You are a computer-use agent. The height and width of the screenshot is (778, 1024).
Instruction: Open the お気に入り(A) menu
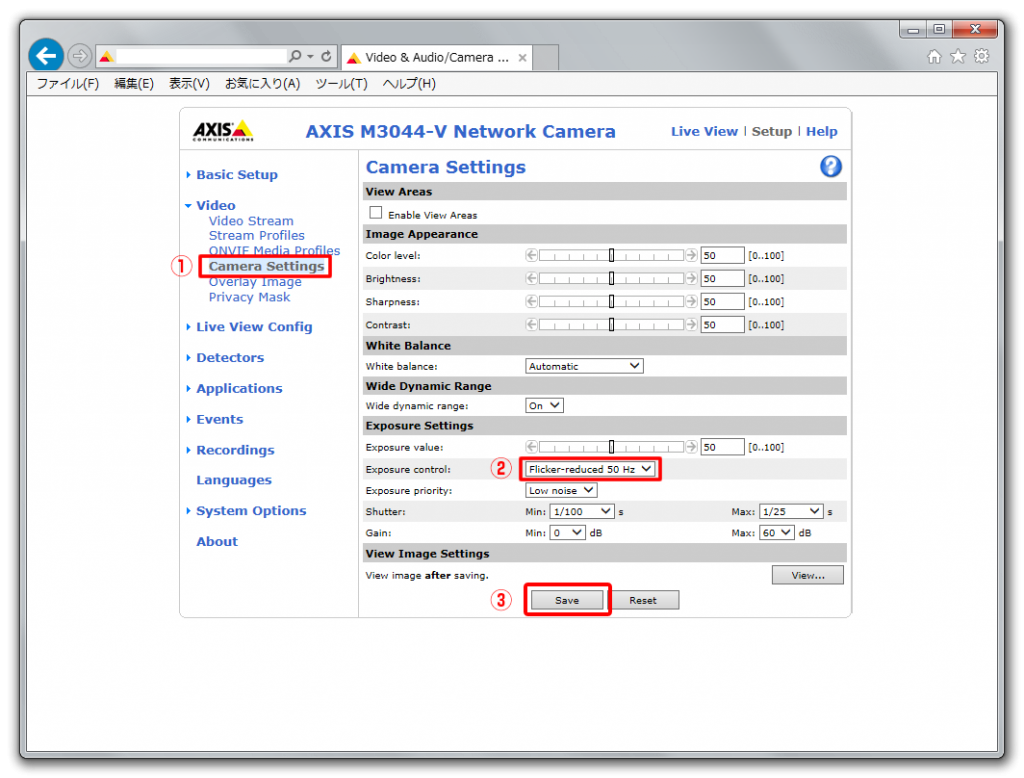(263, 84)
